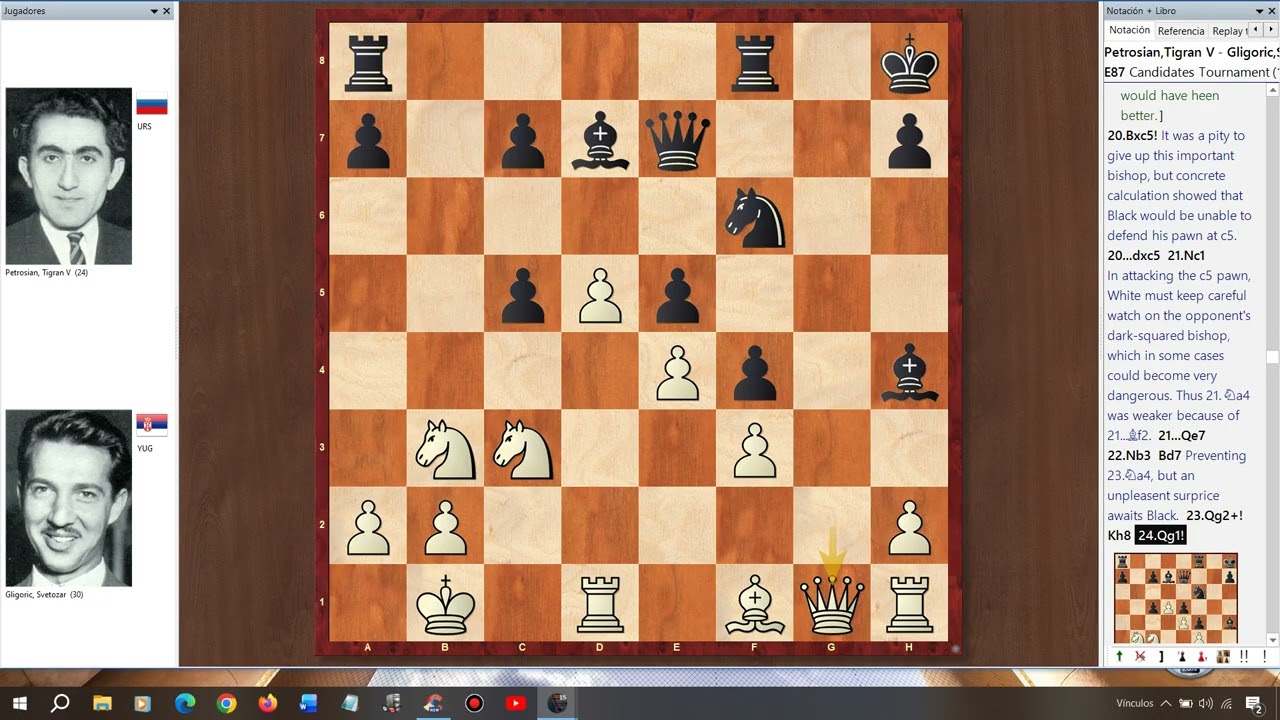Jump to move 21.Nc1 in notation
Image resolution: width=1280 pixels, height=720 pixels.
pyautogui.click(x=1187, y=255)
